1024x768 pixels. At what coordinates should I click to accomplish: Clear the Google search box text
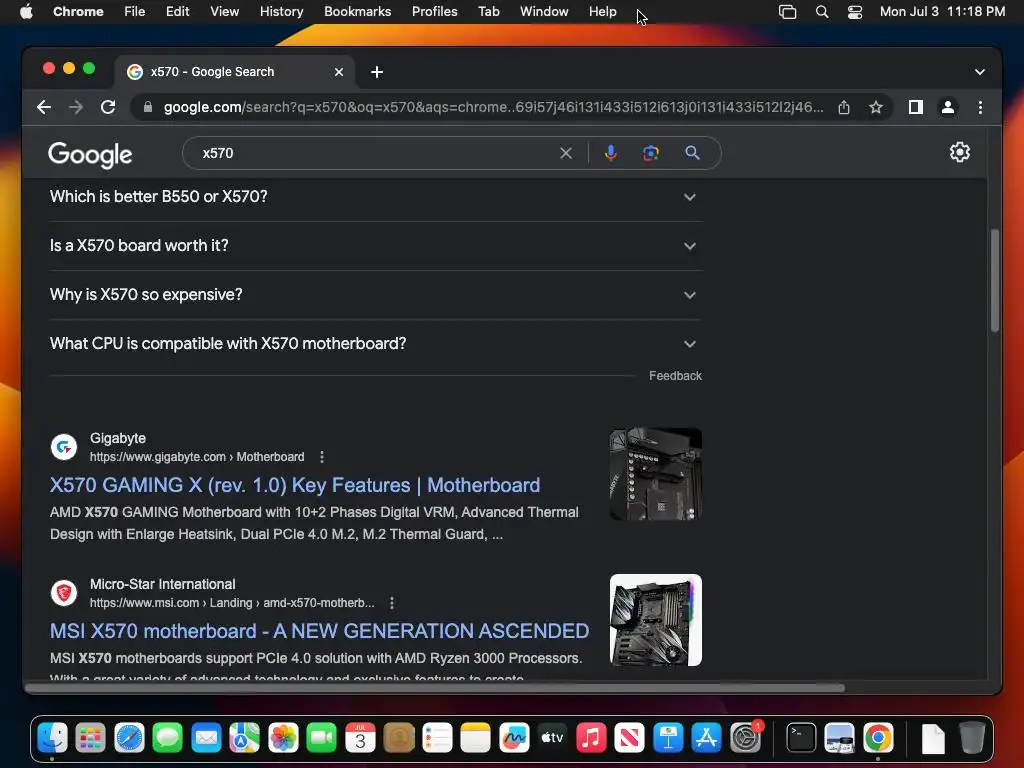pos(566,153)
